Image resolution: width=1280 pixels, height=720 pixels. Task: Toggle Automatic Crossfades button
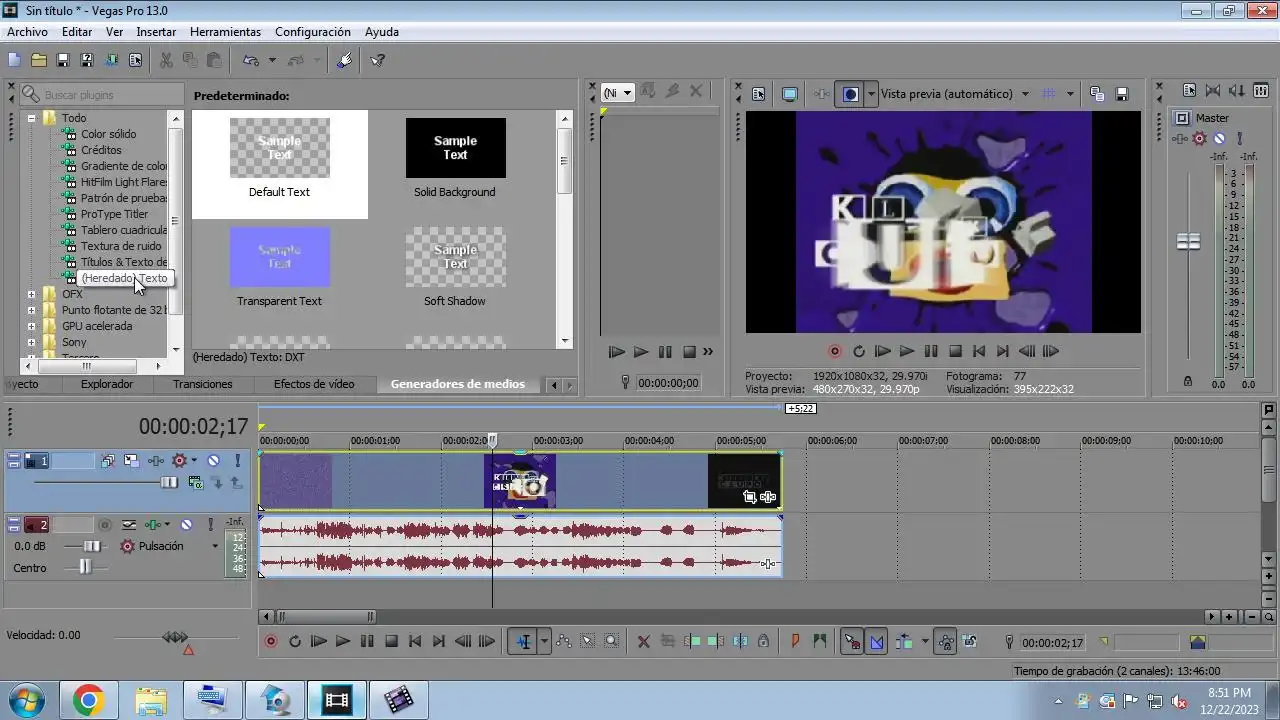click(x=876, y=642)
